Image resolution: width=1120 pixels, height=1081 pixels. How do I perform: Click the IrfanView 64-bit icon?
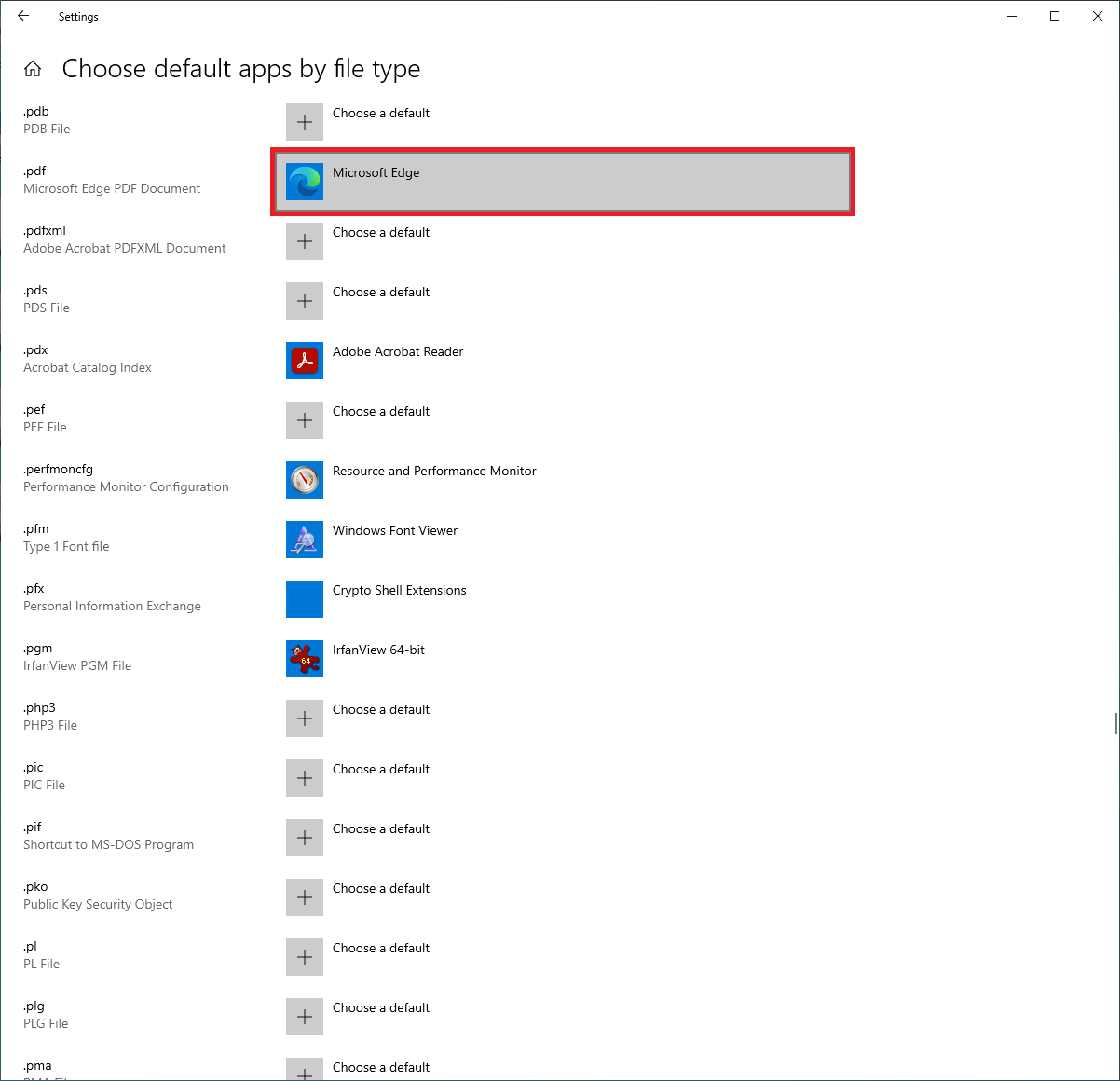305,659
